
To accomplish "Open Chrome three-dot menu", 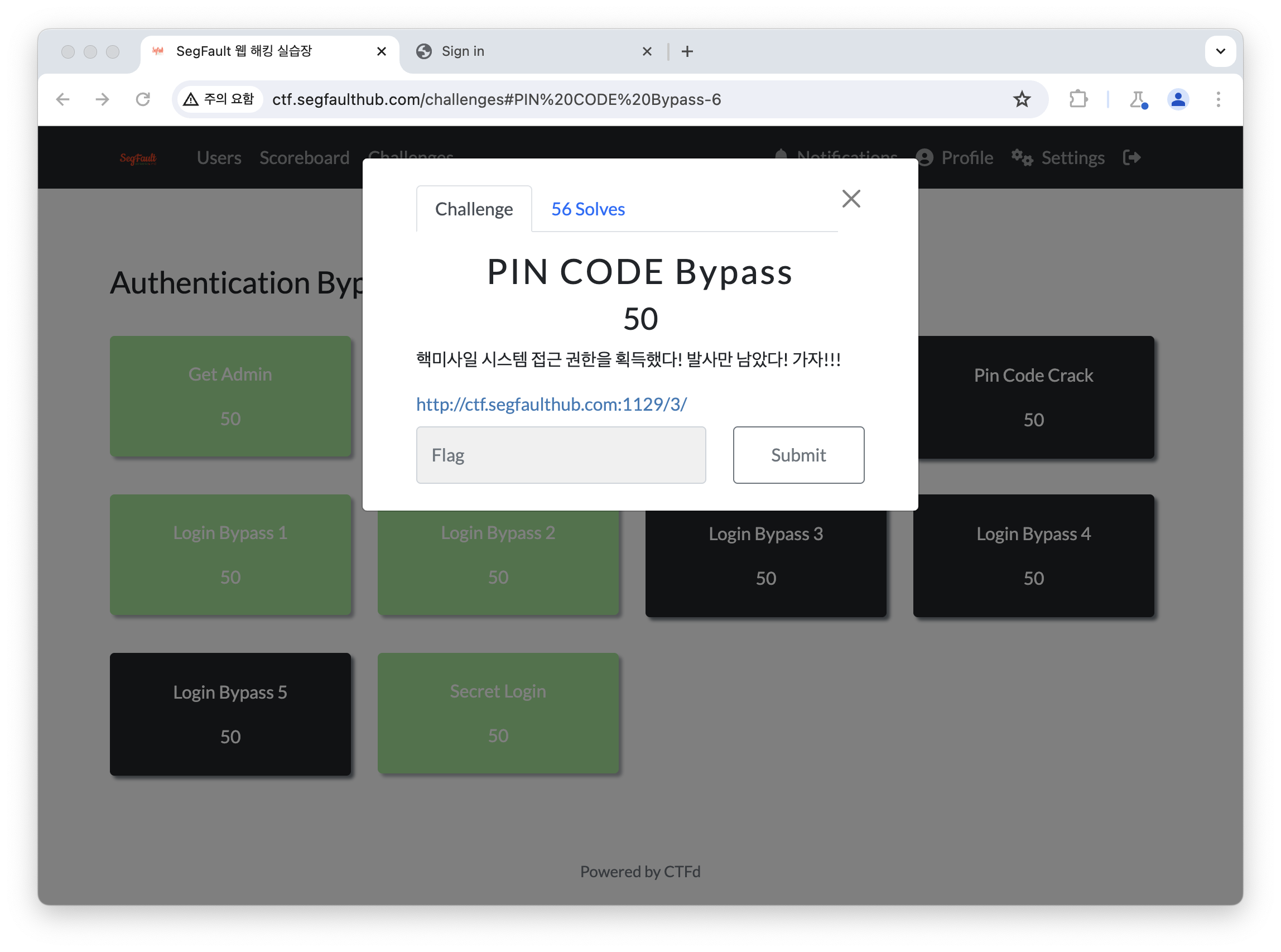I will click(x=1217, y=99).
